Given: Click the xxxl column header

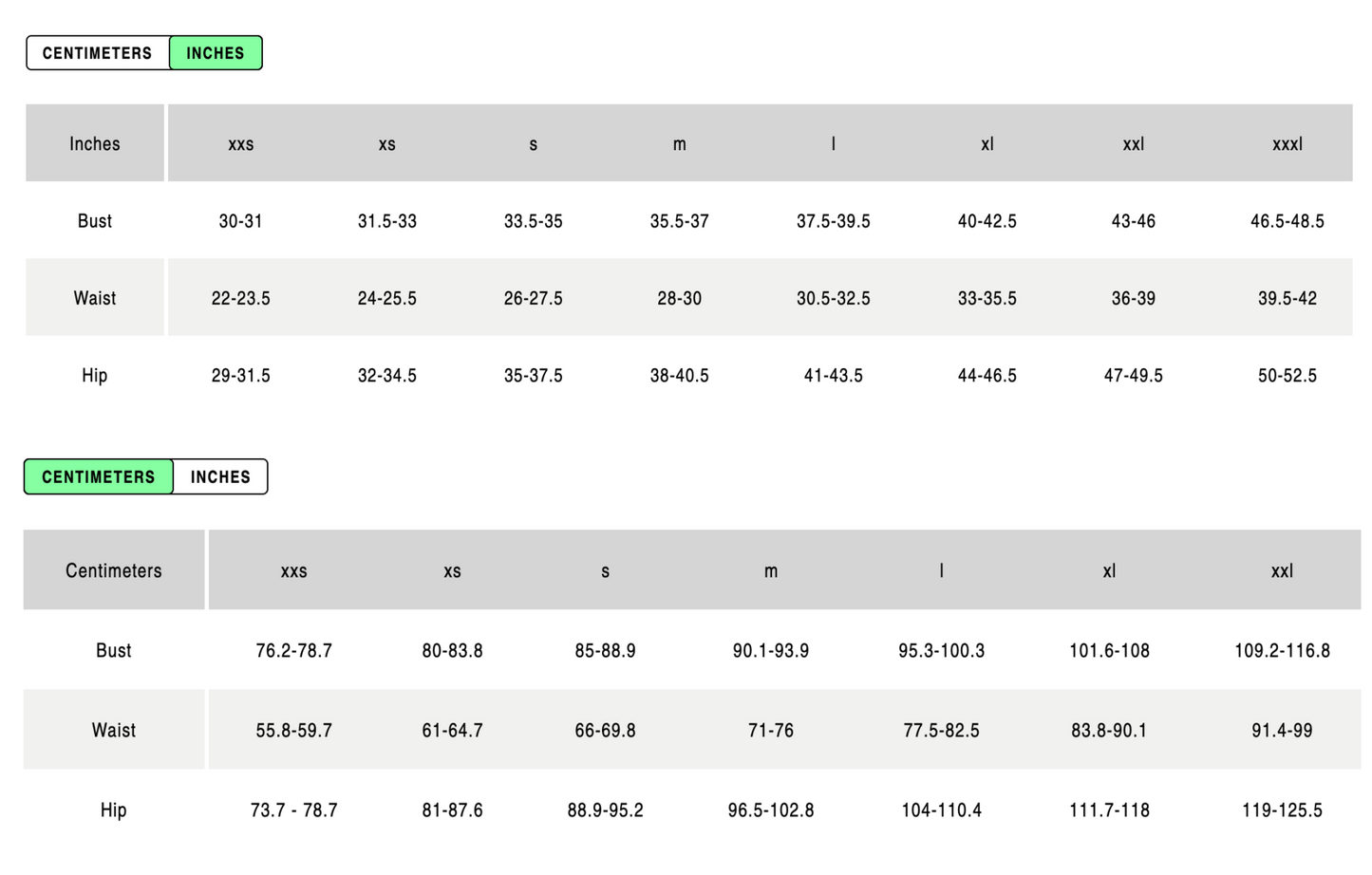Looking at the screenshot, I should (1287, 144).
